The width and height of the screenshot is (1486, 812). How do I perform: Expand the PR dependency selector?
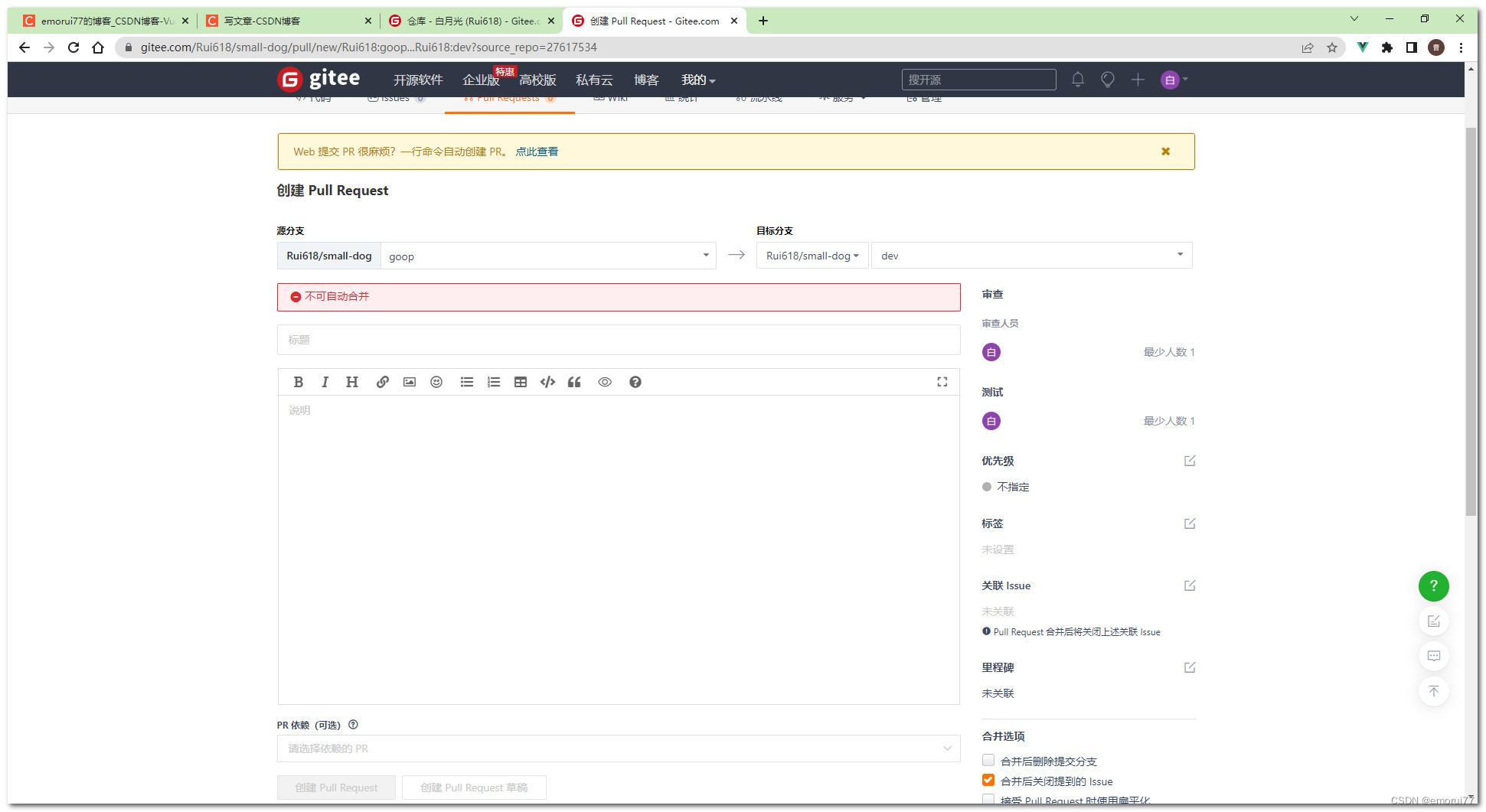(x=619, y=748)
